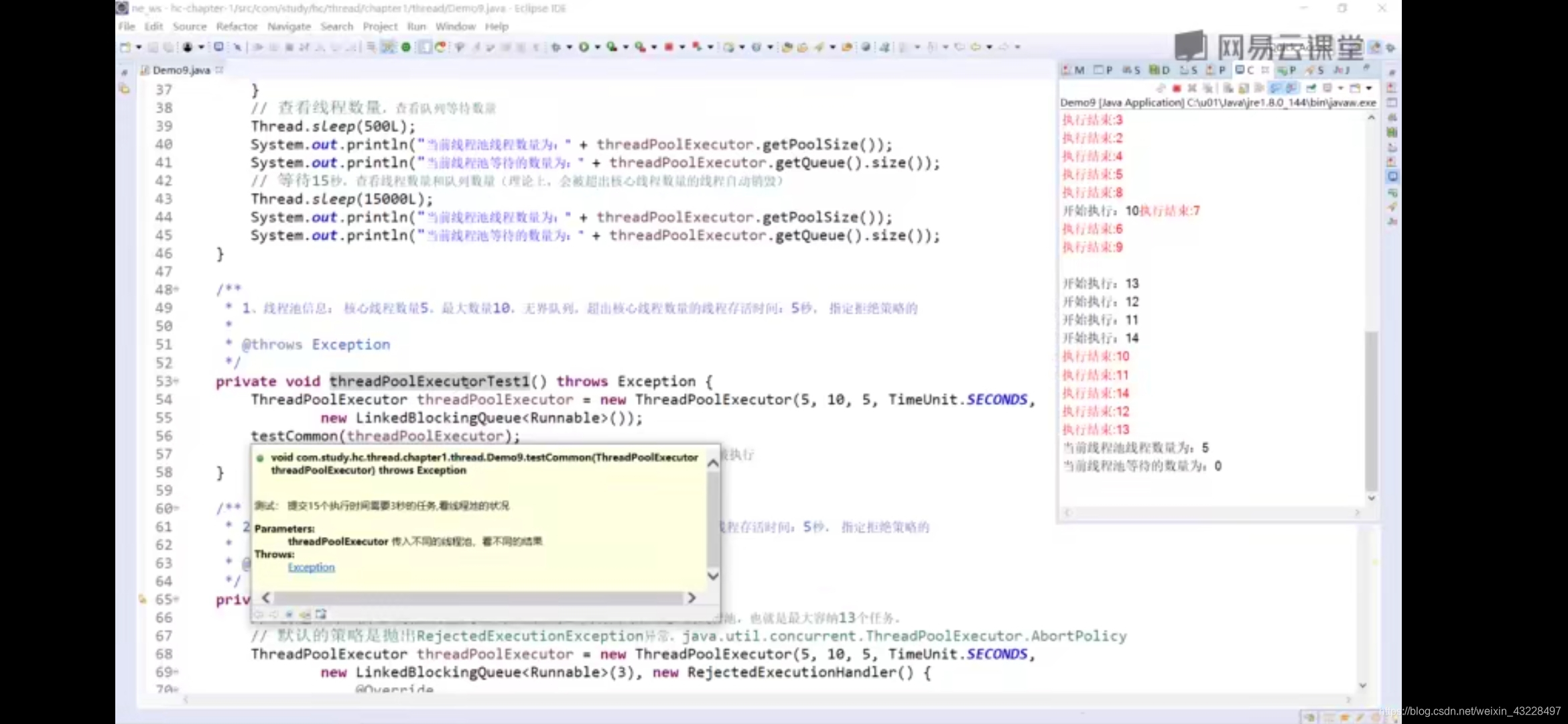The height and width of the screenshot is (724, 1568).
Task: Click Show in Javadoc View icon in popup footer
Action: tap(289, 614)
